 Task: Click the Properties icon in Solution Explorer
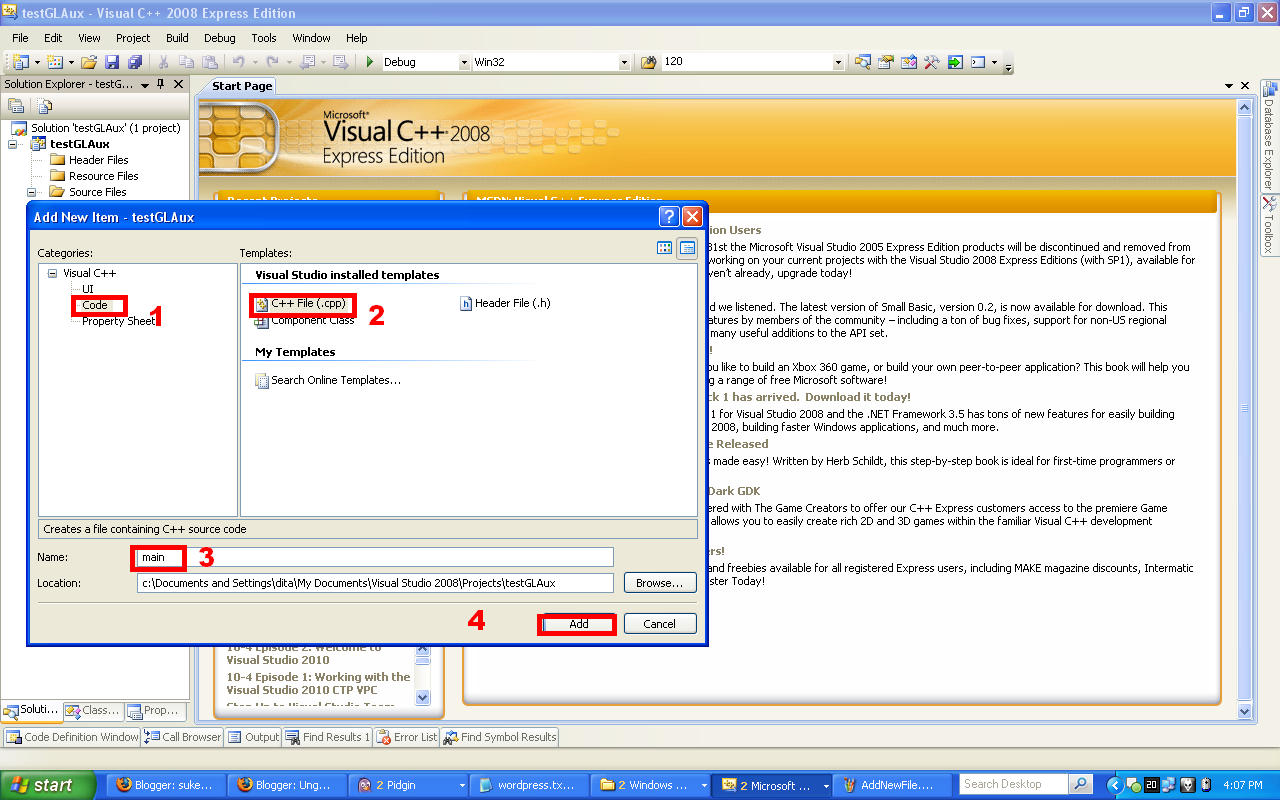click(x=16, y=105)
